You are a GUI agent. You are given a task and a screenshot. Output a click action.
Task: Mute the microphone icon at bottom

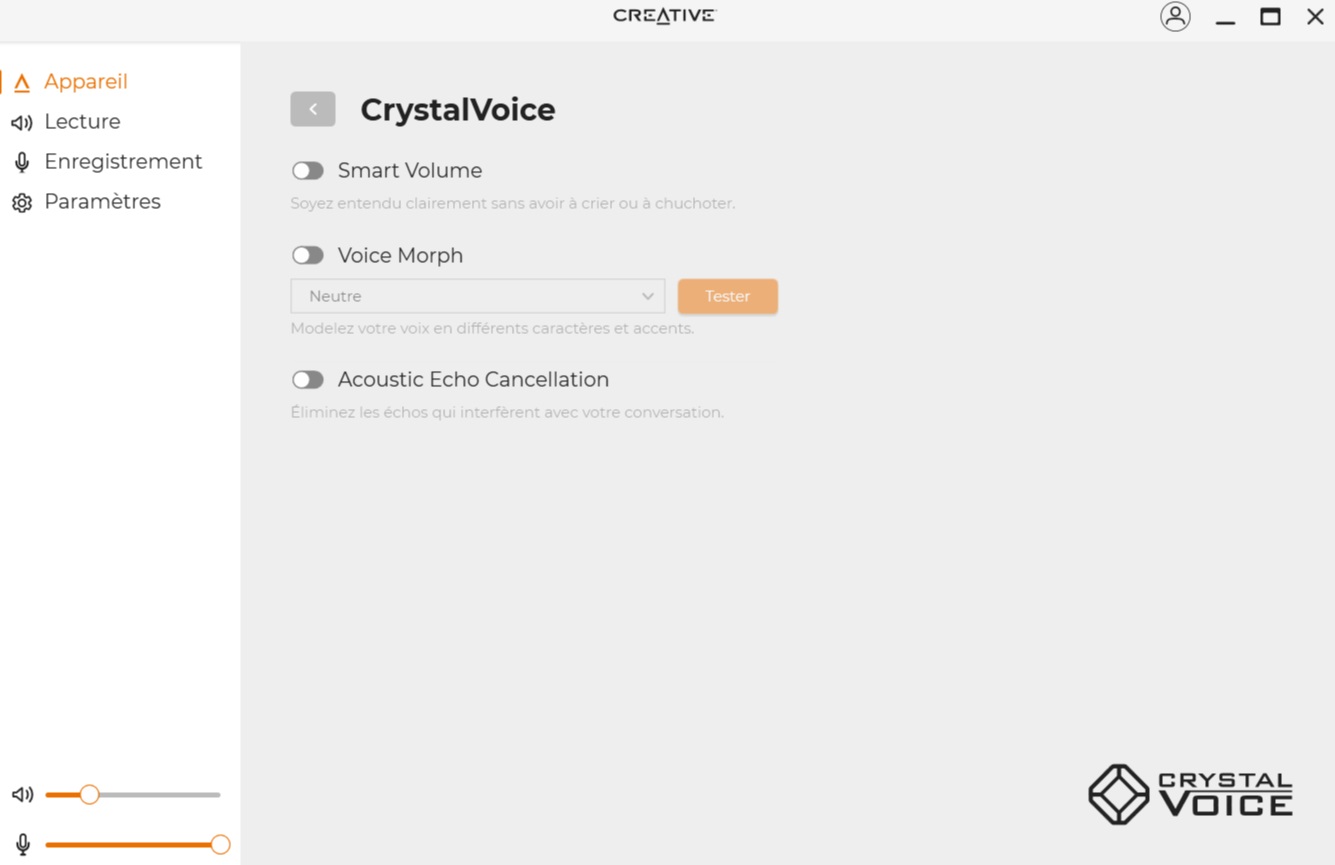click(x=22, y=845)
